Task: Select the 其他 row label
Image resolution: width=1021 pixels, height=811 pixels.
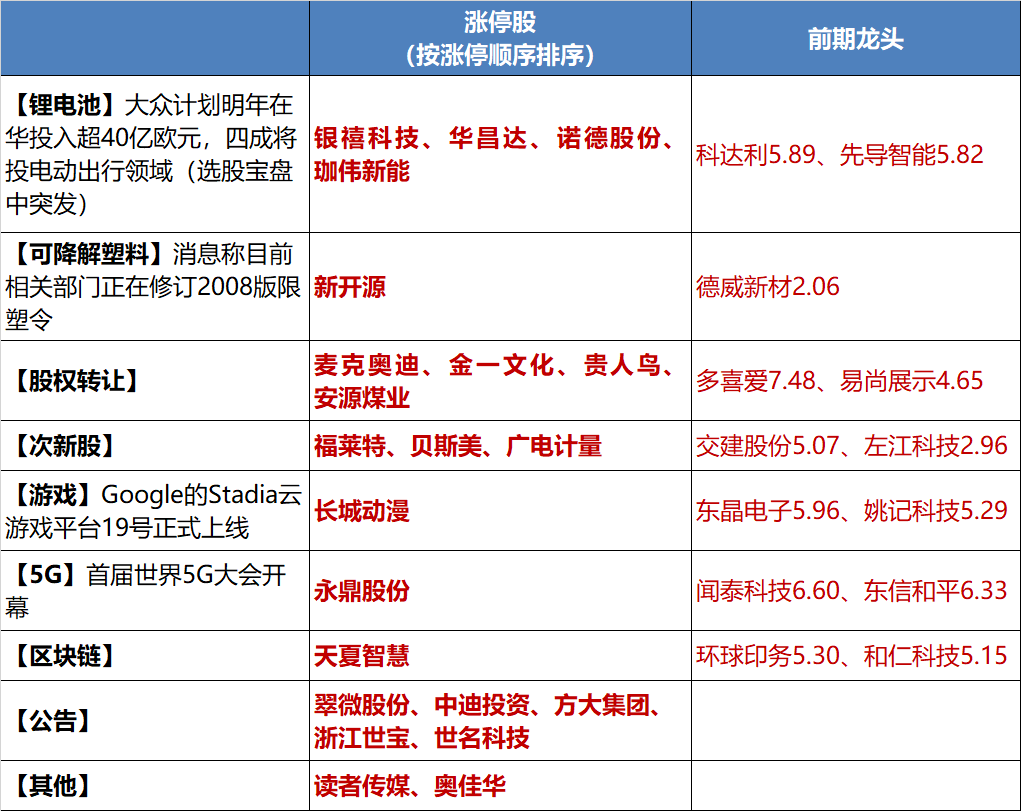Action: [x=155, y=786]
